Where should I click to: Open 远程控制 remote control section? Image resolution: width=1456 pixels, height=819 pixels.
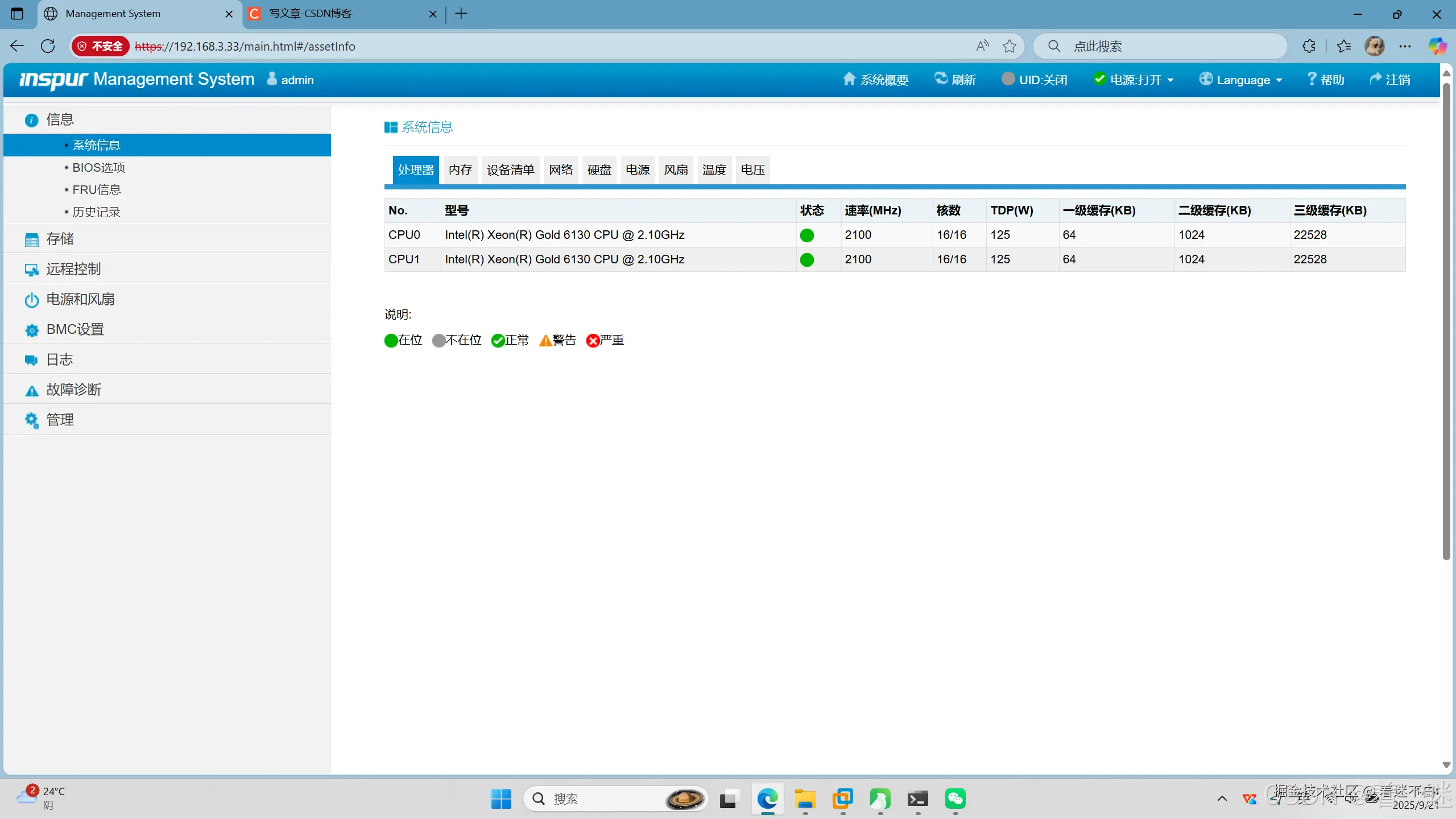pos(73,269)
